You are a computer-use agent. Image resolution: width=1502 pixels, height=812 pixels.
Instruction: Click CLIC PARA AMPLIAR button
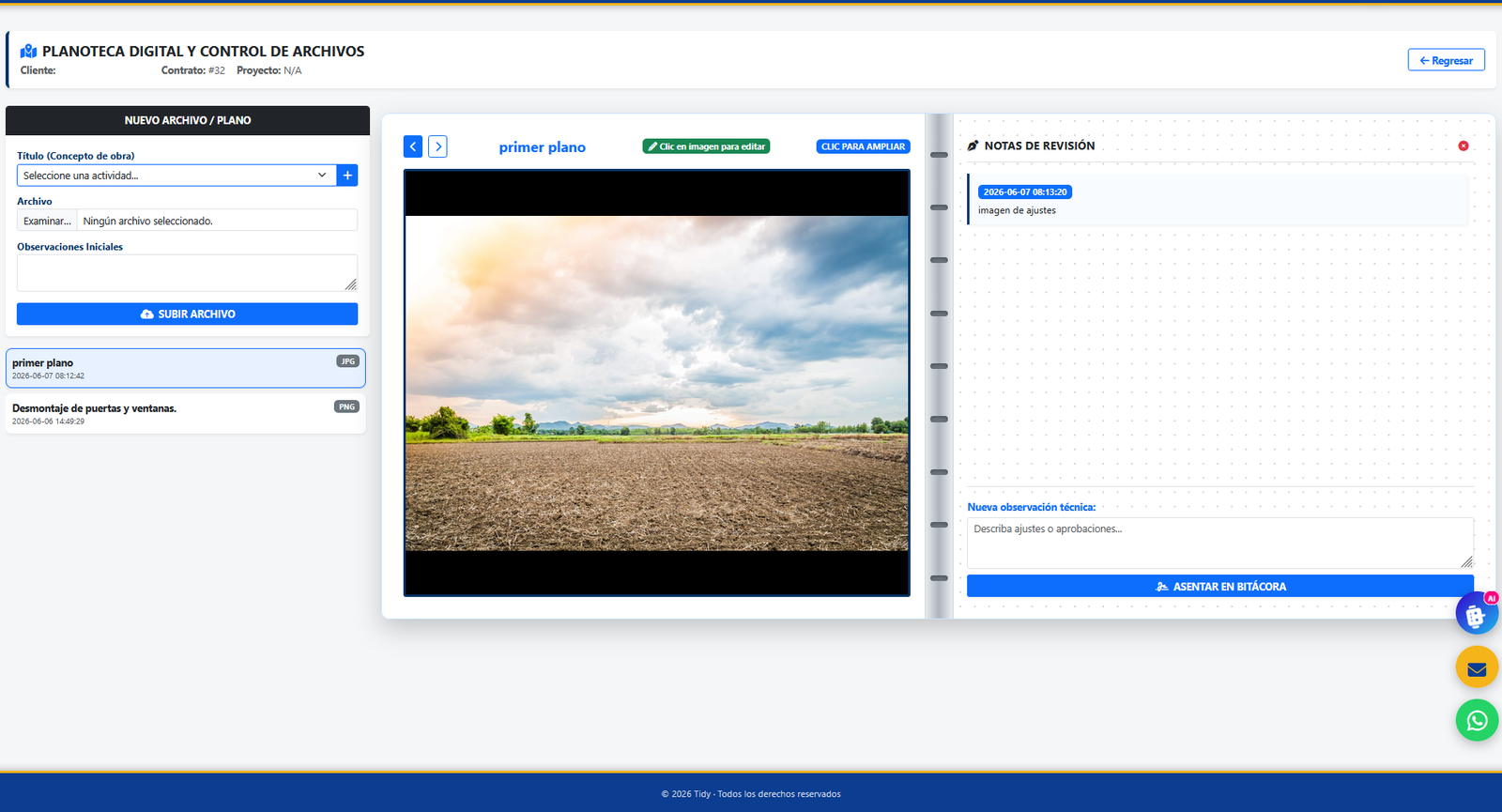(x=863, y=146)
